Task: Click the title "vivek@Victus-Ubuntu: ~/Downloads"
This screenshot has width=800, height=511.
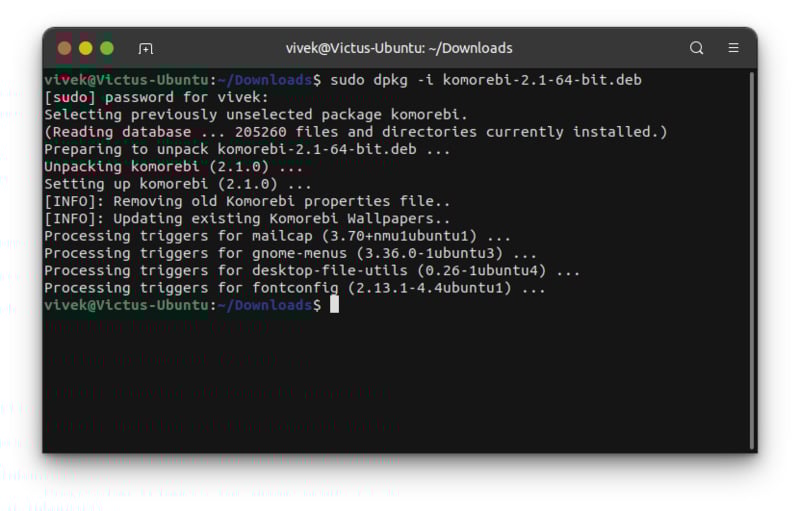Action: point(399,48)
